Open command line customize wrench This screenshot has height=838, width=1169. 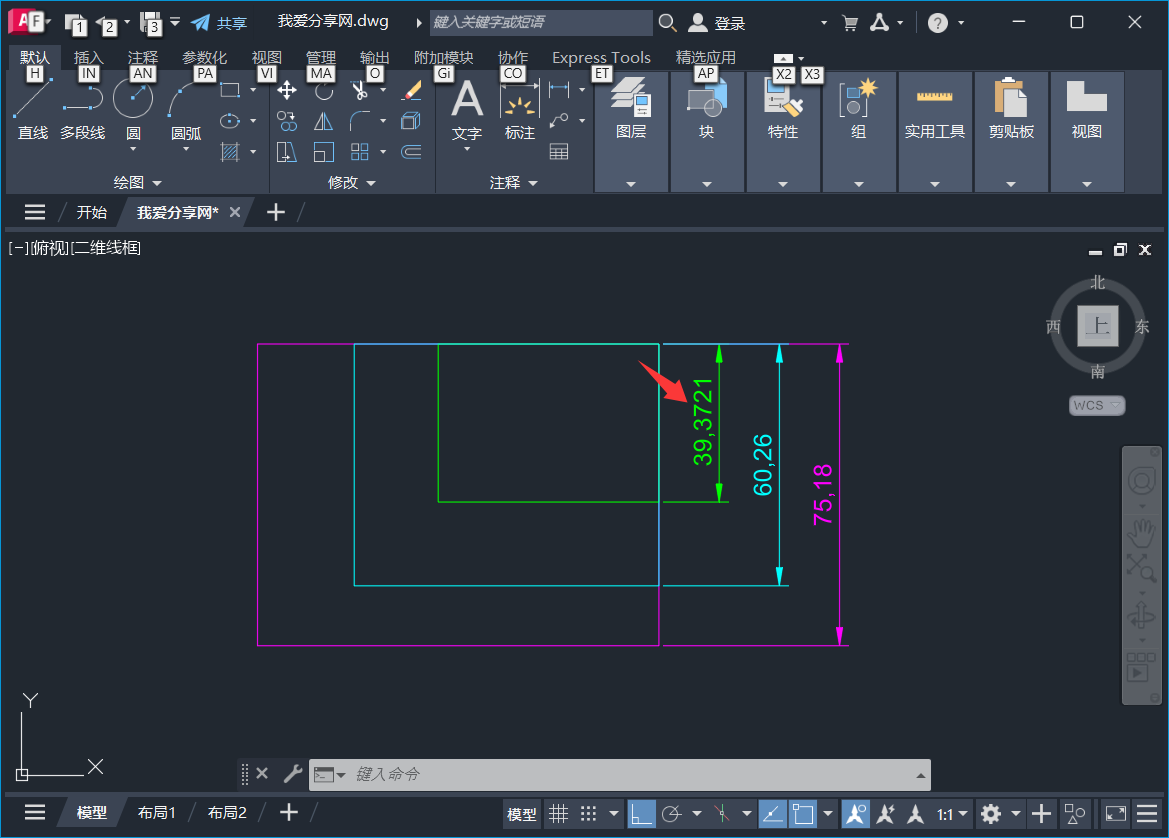pos(292,775)
